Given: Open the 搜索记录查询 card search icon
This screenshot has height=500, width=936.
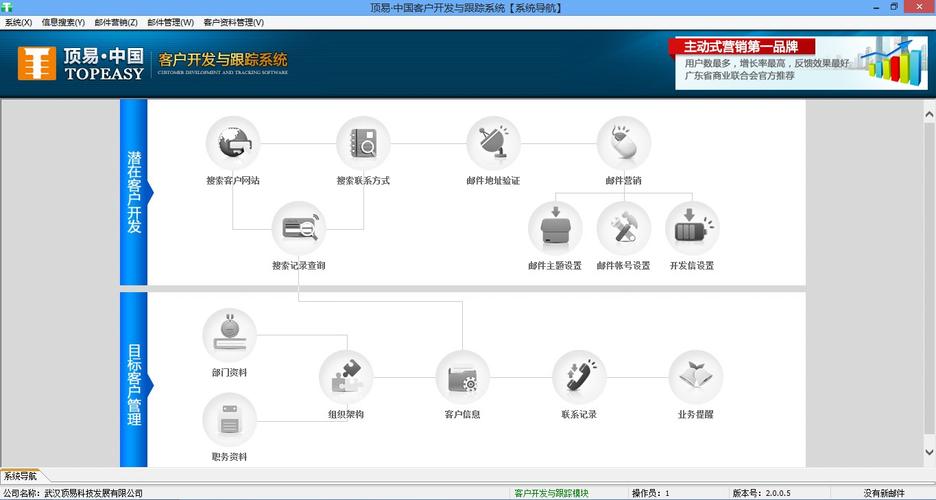Looking at the screenshot, I should click(298, 229).
